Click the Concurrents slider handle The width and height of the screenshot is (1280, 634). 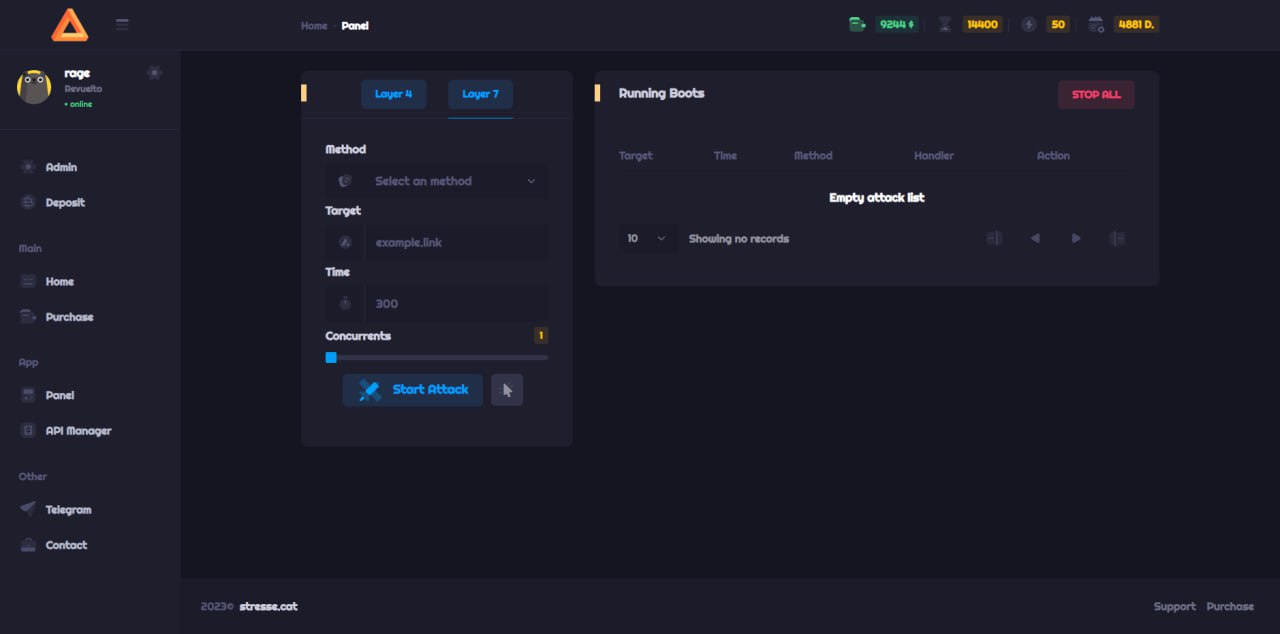(x=331, y=357)
